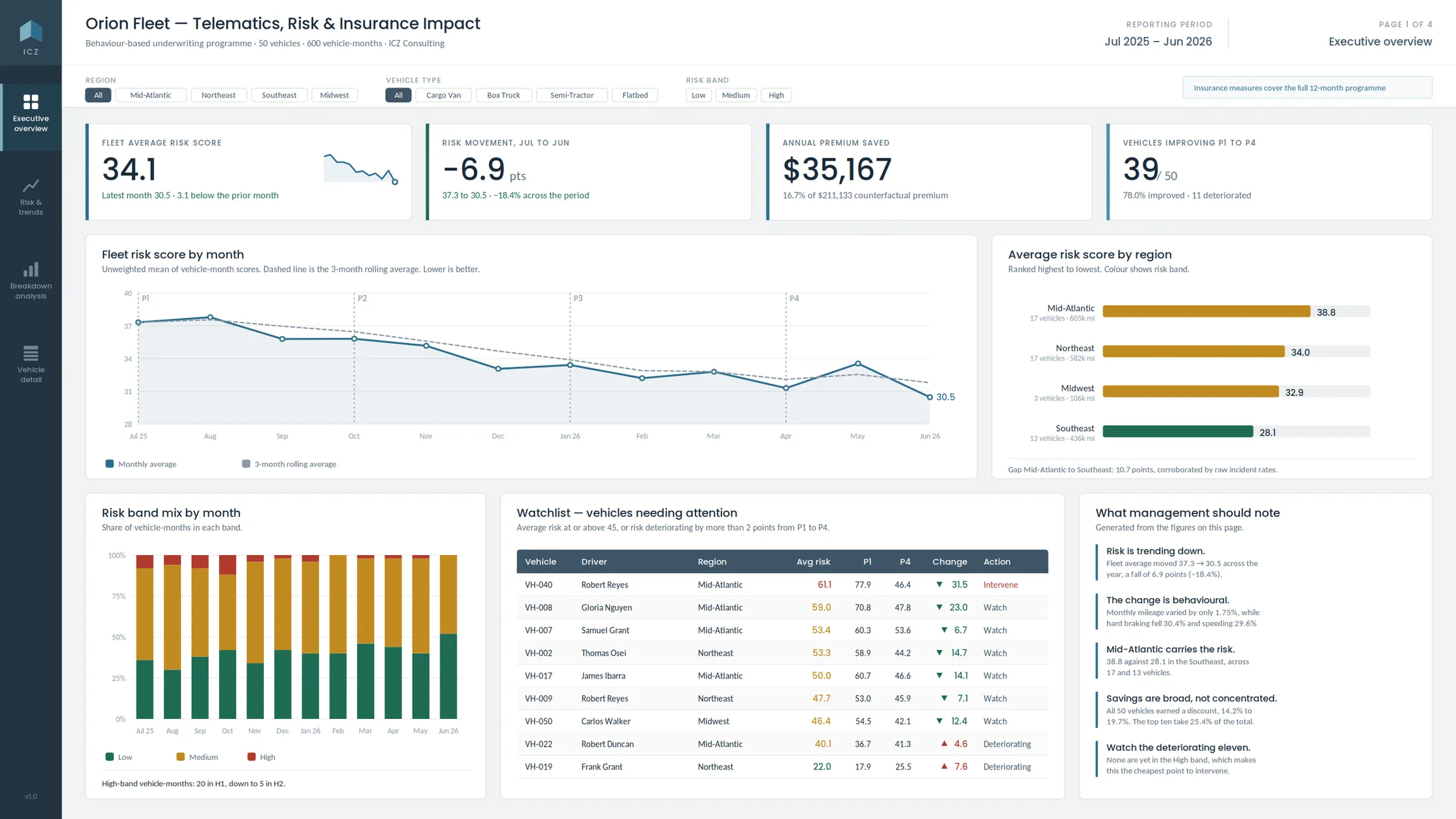Sort watchlist by Driver column header
The height and width of the screenshot is (819, 1456).
[x=594, y=562]
